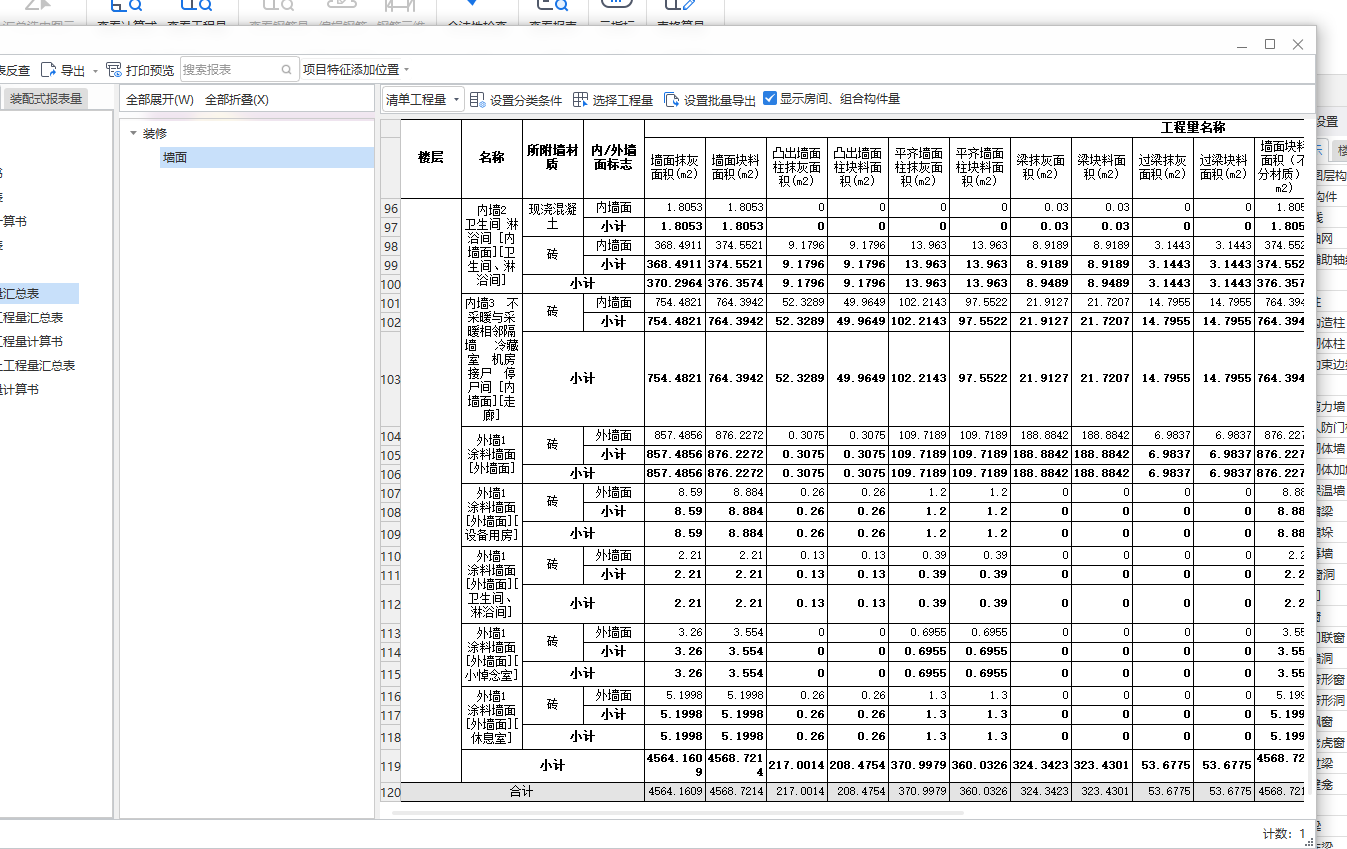Click the 内/外墙面标志 column header
The width and height of the screenshot is (1347, 849).
point(614,158)
